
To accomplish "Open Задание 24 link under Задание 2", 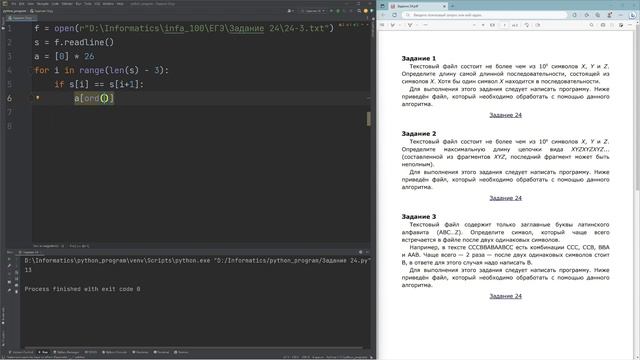I will 505,198.
